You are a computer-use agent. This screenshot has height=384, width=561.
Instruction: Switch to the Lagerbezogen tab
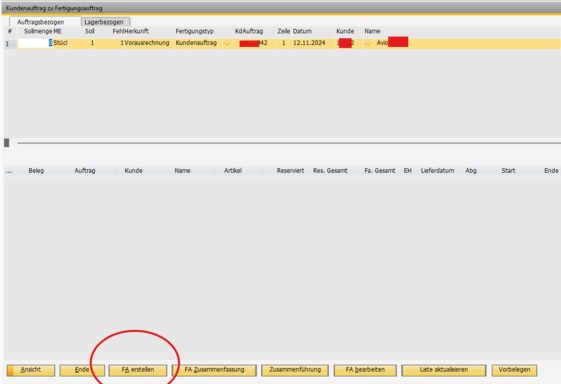tap(105, 22)
